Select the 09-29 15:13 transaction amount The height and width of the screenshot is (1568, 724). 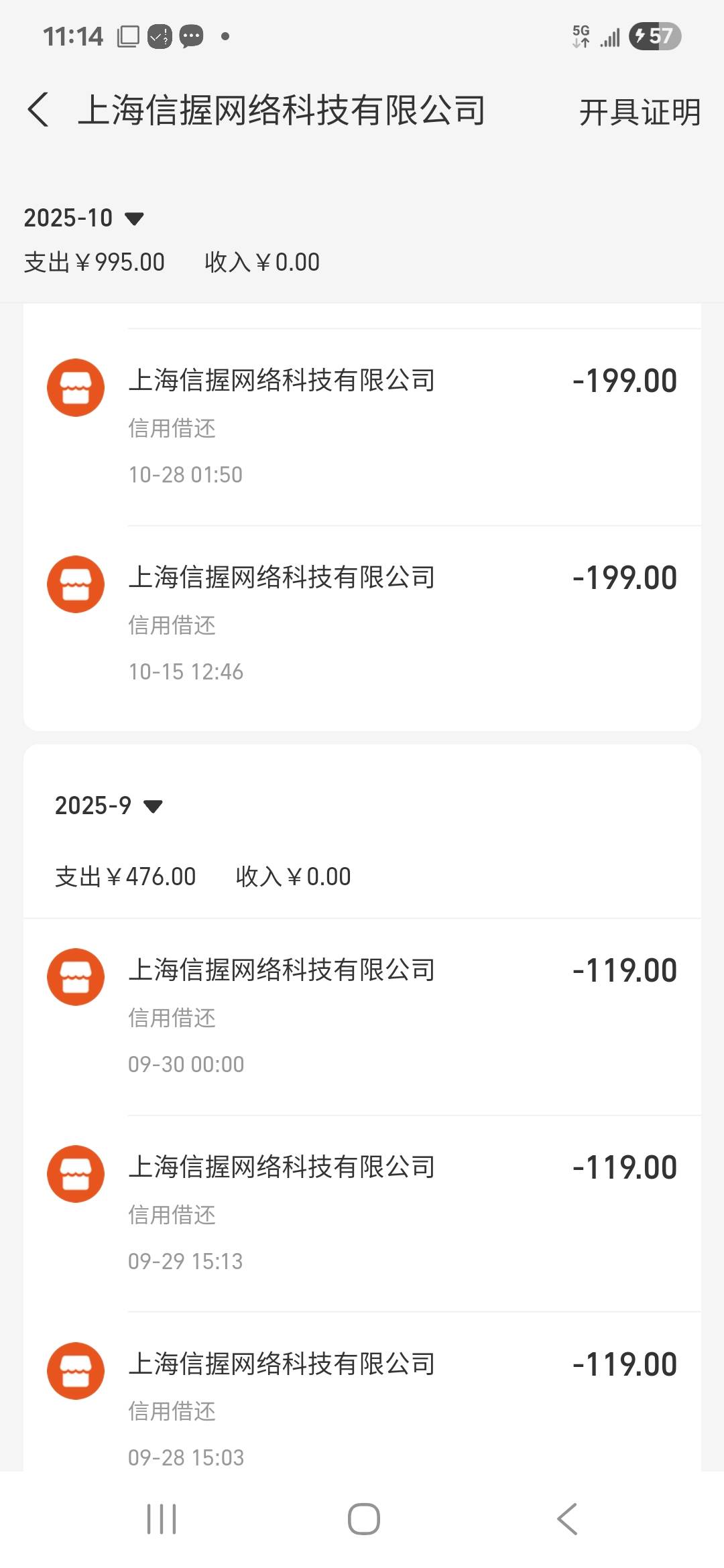point(624,1168)
